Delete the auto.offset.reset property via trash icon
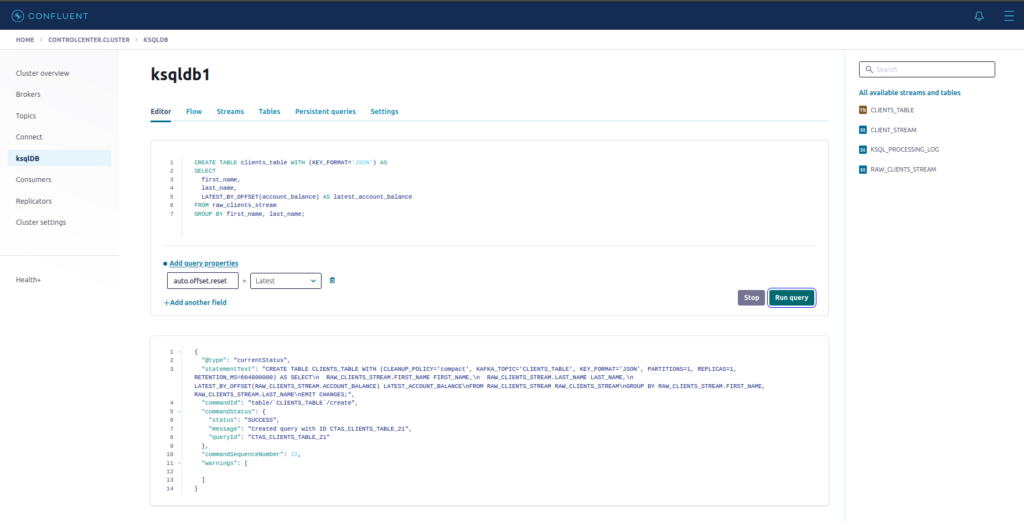The image size is (1024, 522). [x=332, y=281]
